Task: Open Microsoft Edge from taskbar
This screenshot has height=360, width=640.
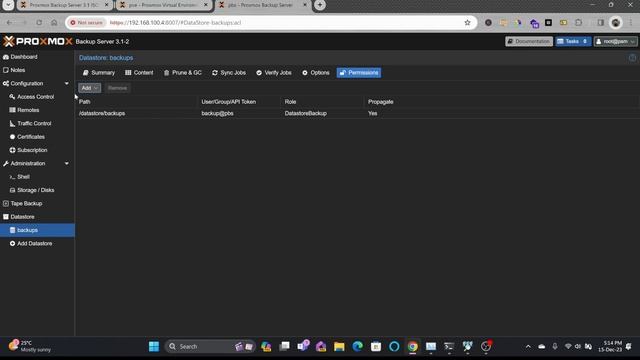Action: point(358,347)
